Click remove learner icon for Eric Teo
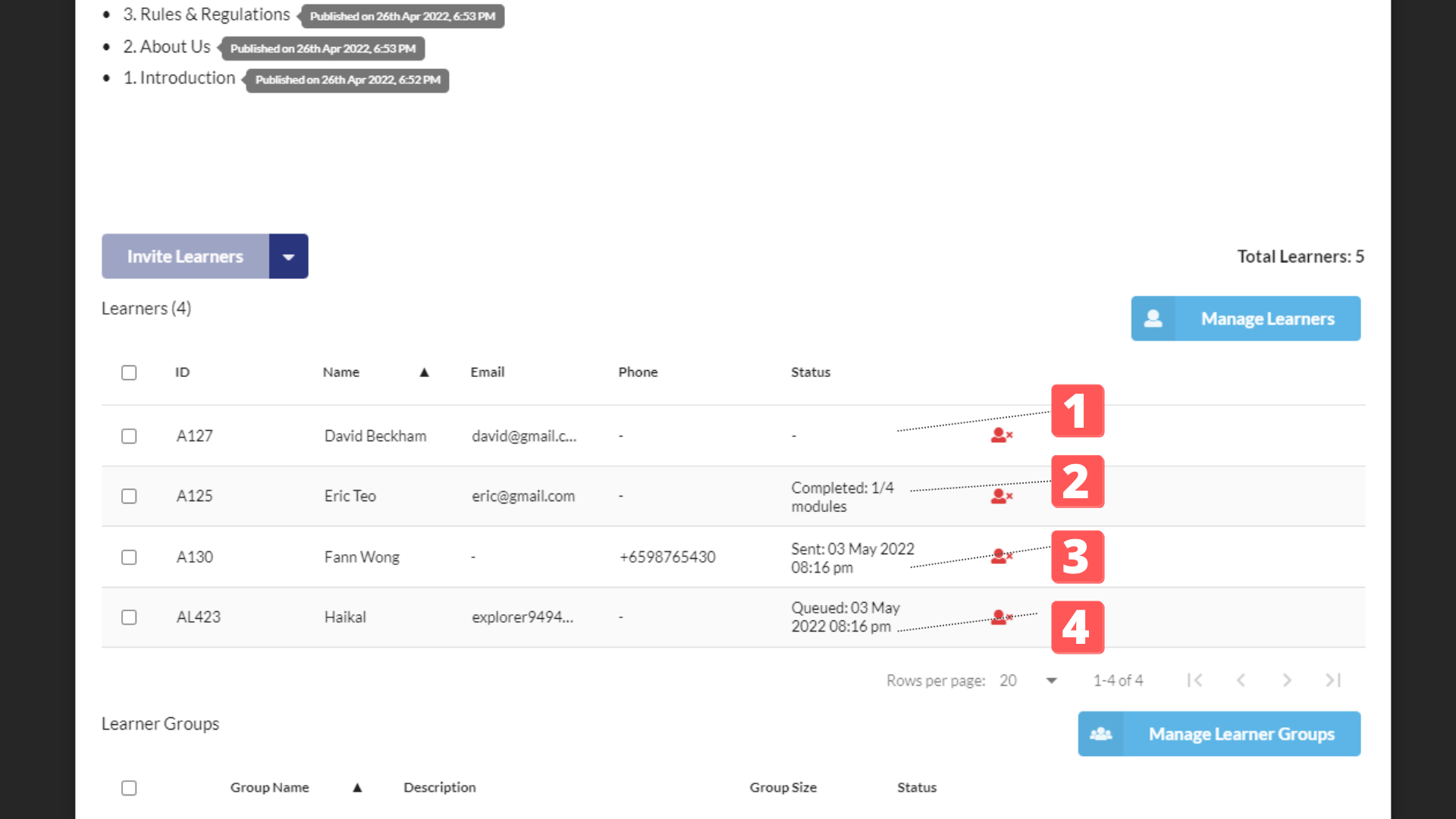The width and height of the screenshot is (1456, 819). 1001,496
